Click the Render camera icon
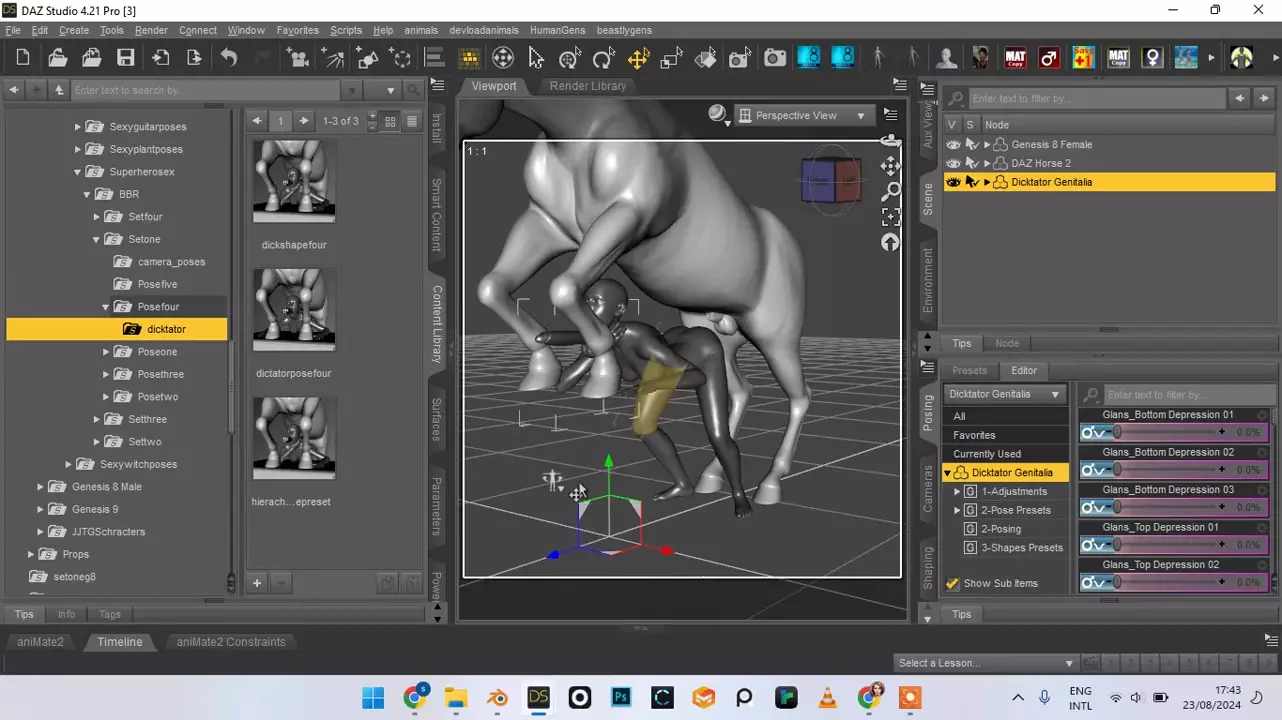 (x=775, y=58)
